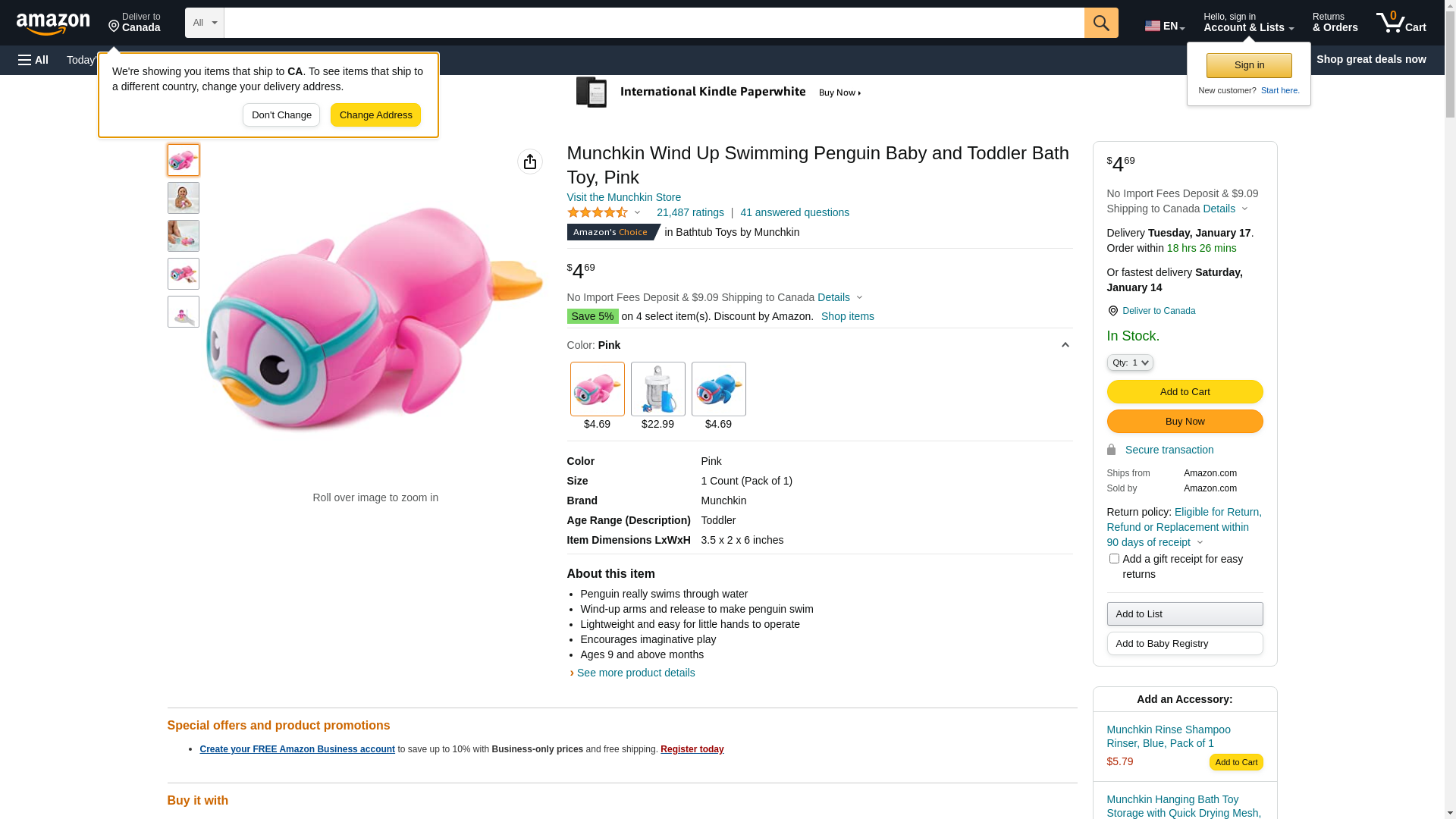This screenshot has height=819, width=1456.
Task: Select the blue penguin color swatch
Action: pos(718,389)
